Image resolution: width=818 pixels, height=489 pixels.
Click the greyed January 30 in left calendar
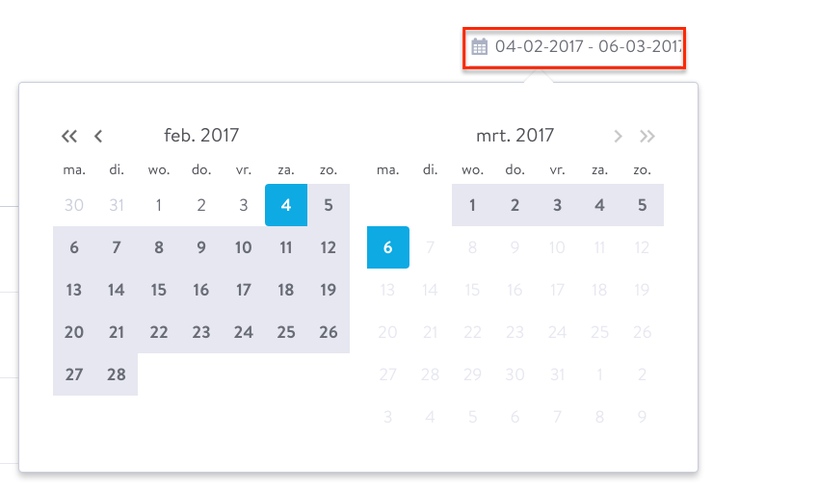74,205
